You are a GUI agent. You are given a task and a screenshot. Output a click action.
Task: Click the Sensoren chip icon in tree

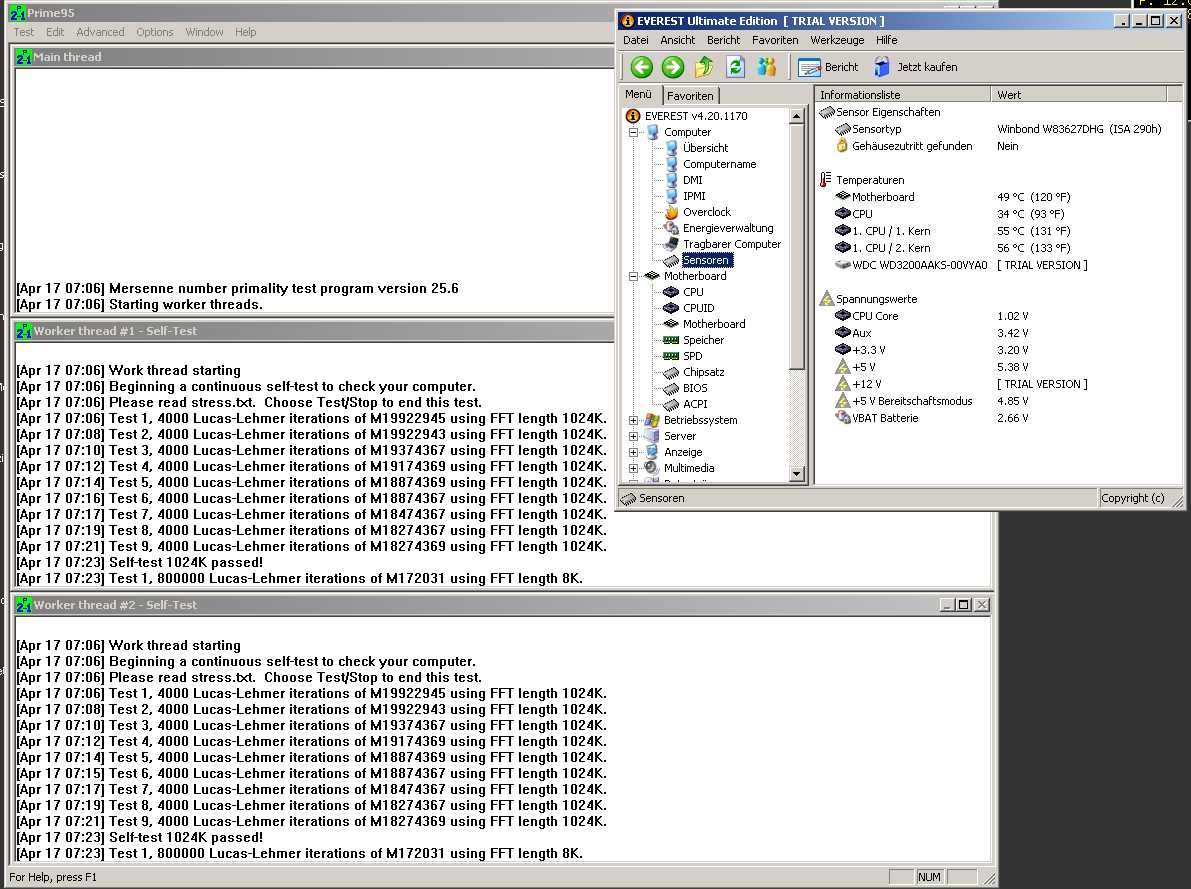click(x=671, y=261)
